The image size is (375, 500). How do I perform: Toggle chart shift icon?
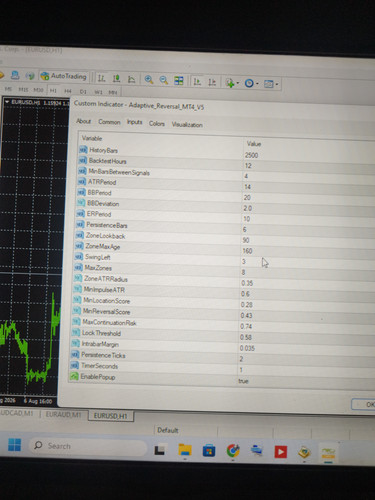(212, 82)
